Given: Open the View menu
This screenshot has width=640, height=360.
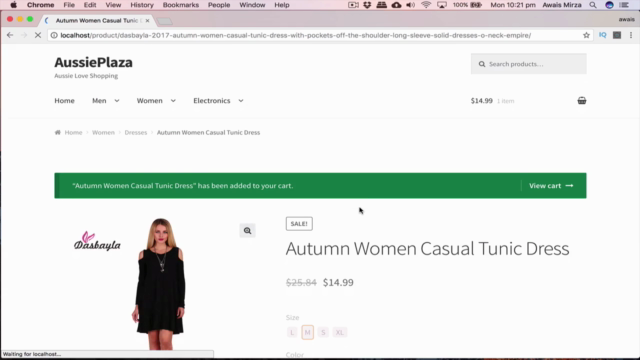Looking at the screenshot, I should [113, 5].
